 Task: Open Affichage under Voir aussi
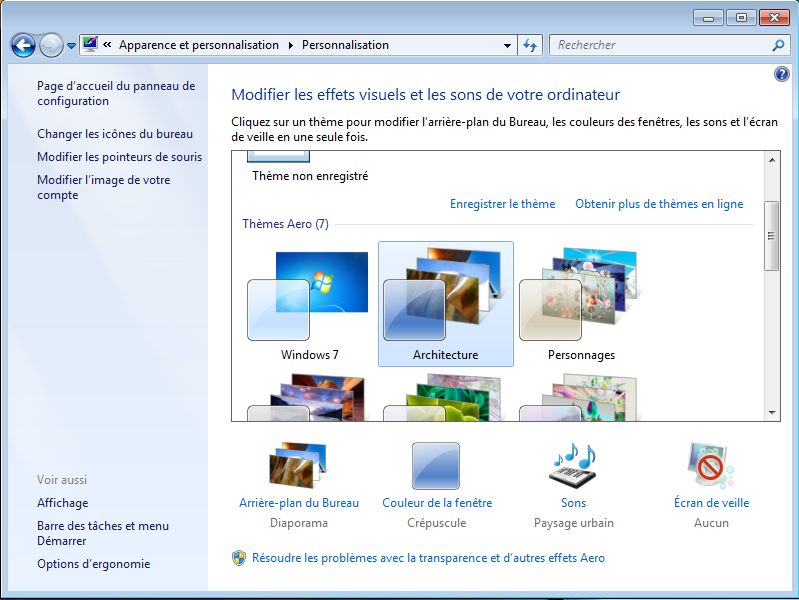point(62,503)
